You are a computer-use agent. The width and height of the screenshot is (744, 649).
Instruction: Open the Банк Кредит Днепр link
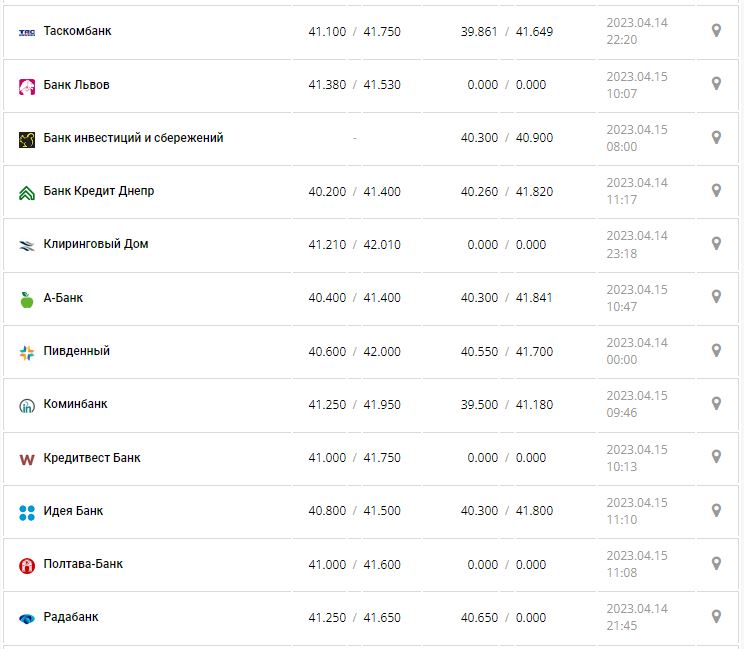click(99, 191)
